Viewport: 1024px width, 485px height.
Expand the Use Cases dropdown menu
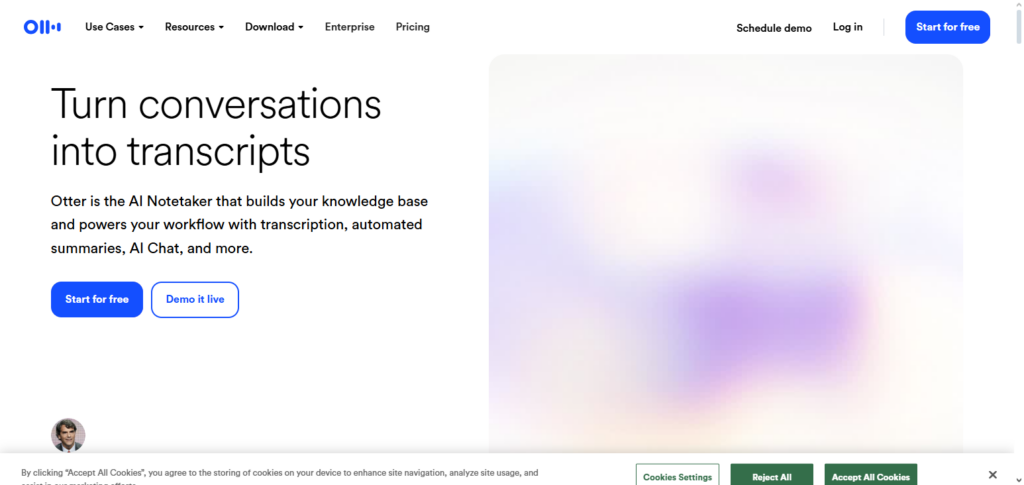click(x=114, y=27)
